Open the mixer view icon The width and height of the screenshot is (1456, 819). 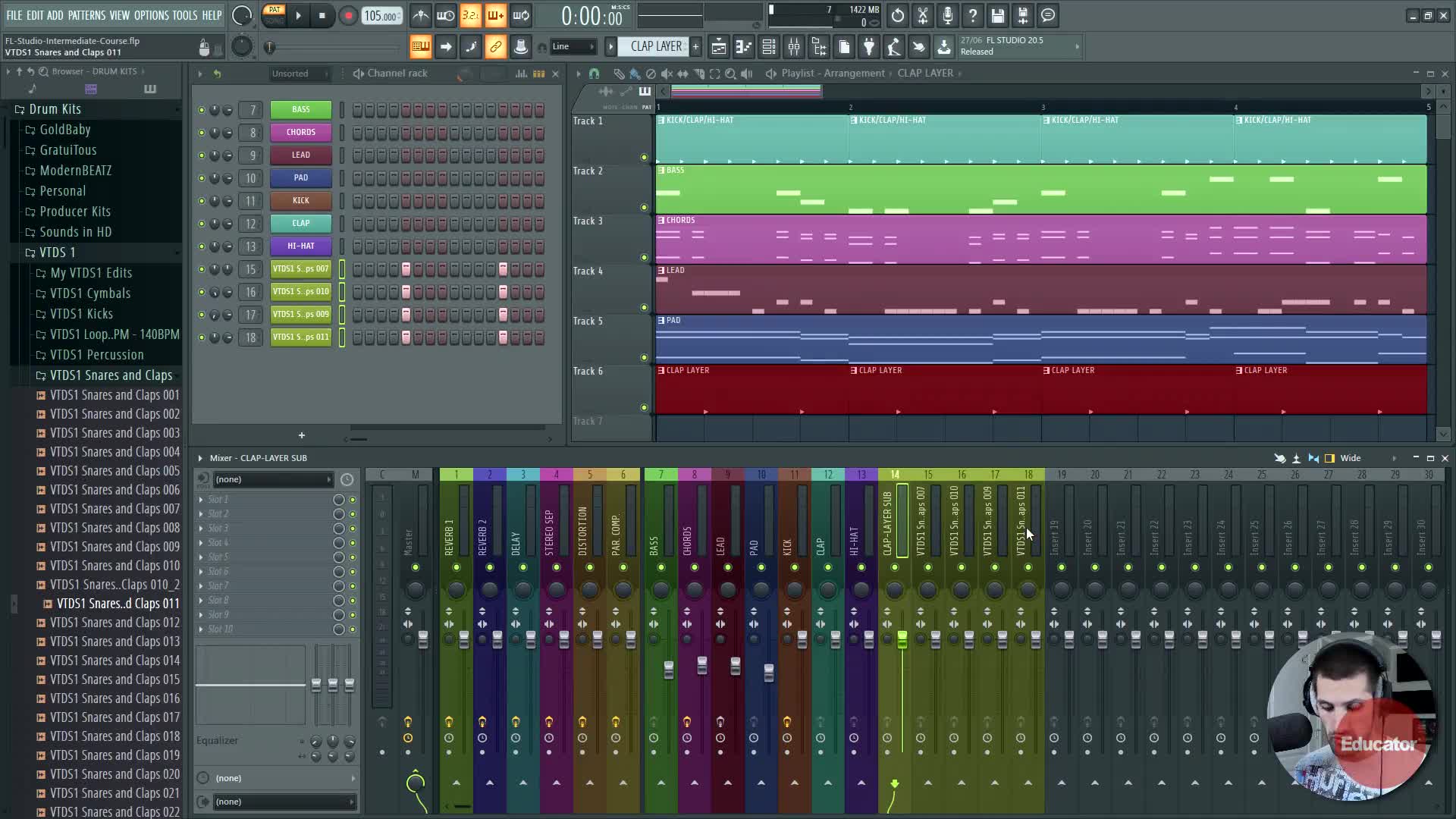[794, 47]
